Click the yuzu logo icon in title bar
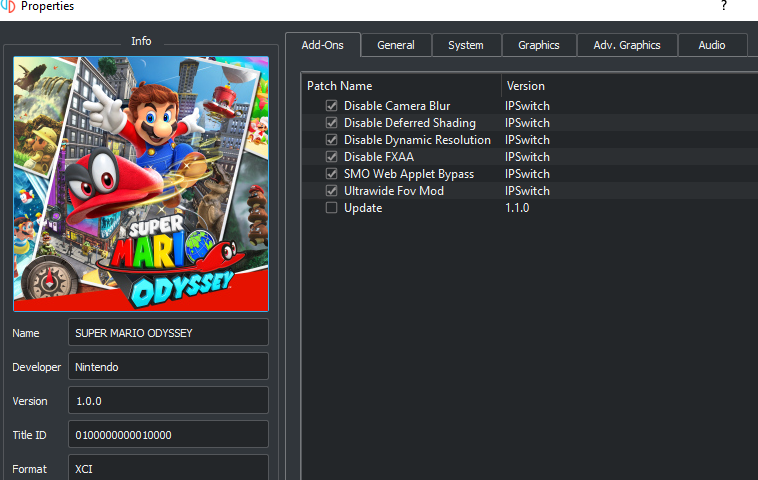Viewport: 758px width, 480px height. [x=8, y=6]
